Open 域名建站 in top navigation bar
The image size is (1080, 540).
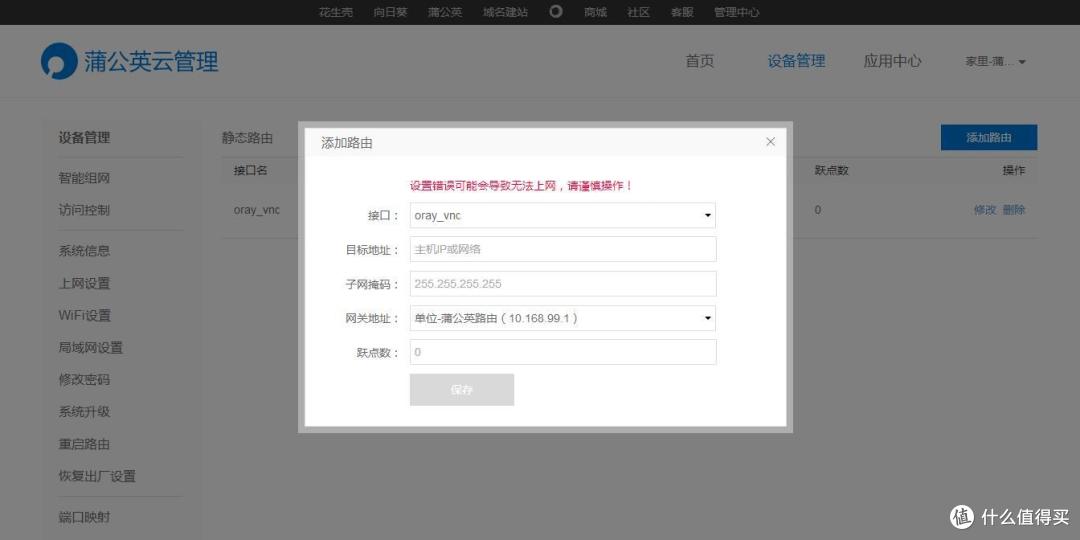(x=506, y=12)
